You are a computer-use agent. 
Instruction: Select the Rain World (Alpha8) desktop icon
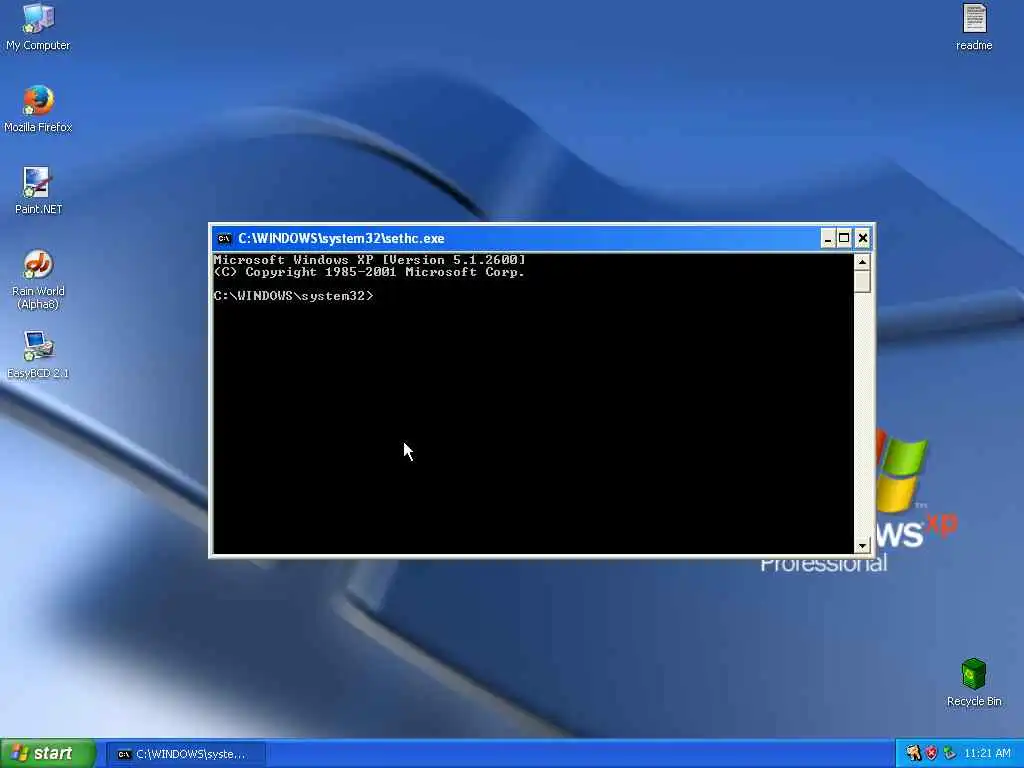pyautogui.click(x=38, y=280)
